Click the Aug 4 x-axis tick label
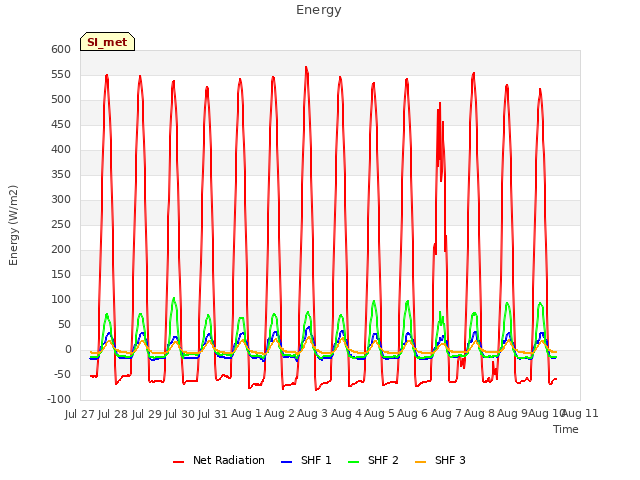Screen dimensions: 640x480 point(346,414)
